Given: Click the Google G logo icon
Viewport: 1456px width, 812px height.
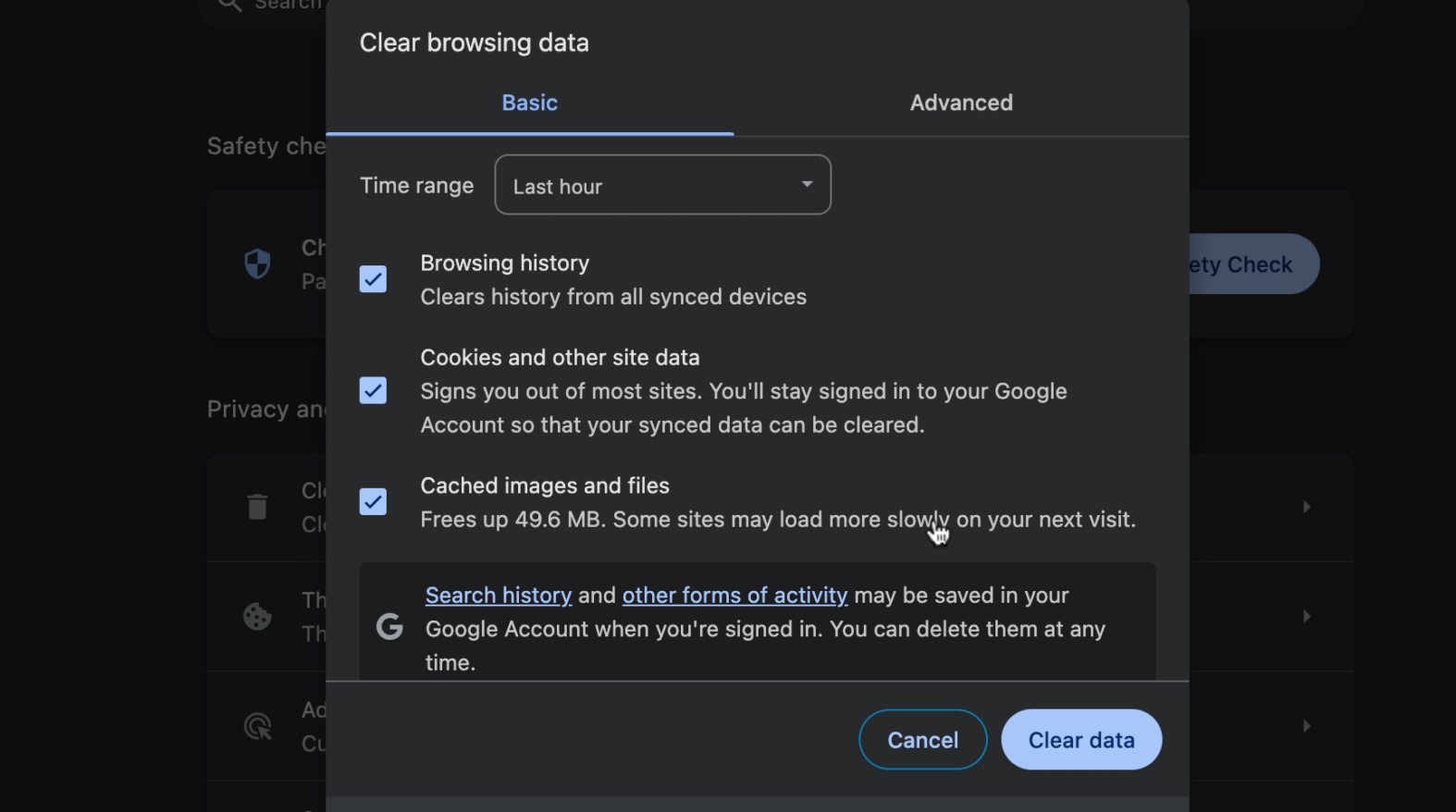Looking at the screenshot, I should coord(389,627).
